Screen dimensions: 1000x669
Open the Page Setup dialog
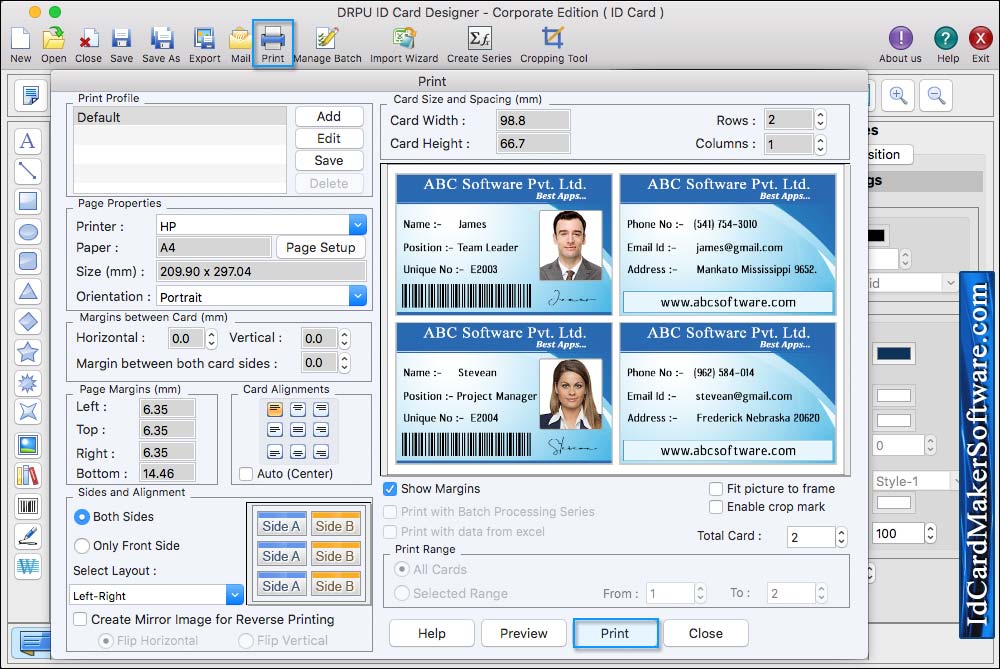point(321,247)
